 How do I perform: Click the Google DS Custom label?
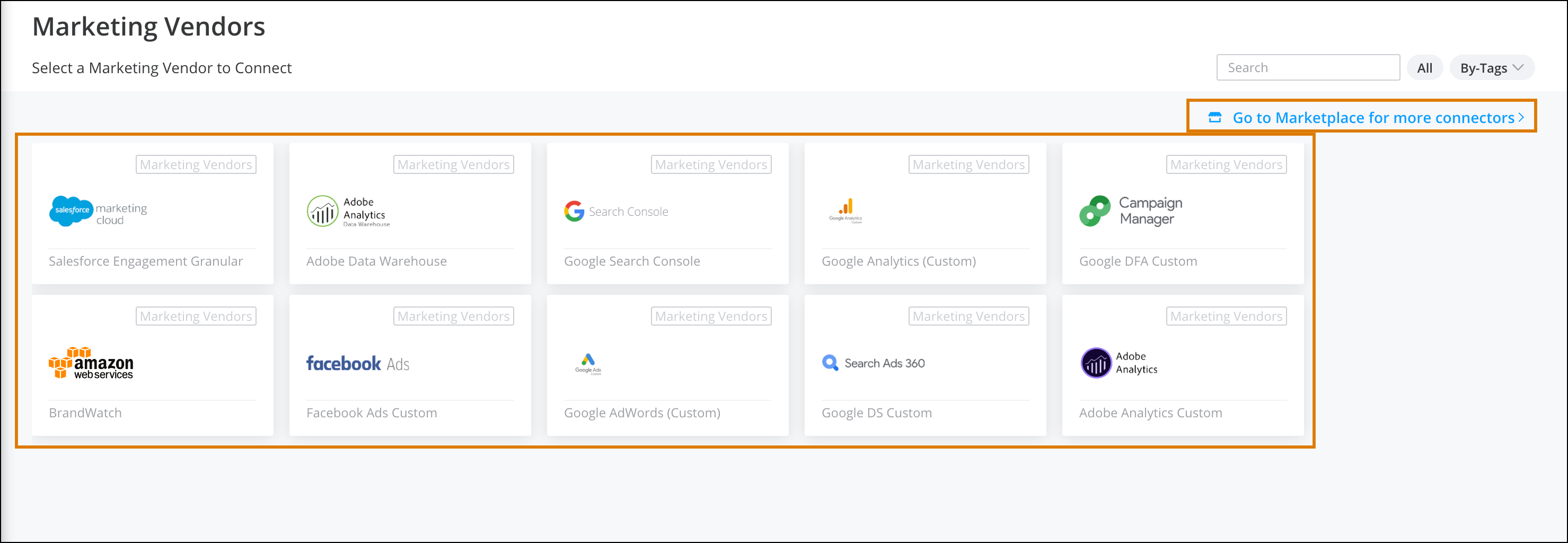877,413
